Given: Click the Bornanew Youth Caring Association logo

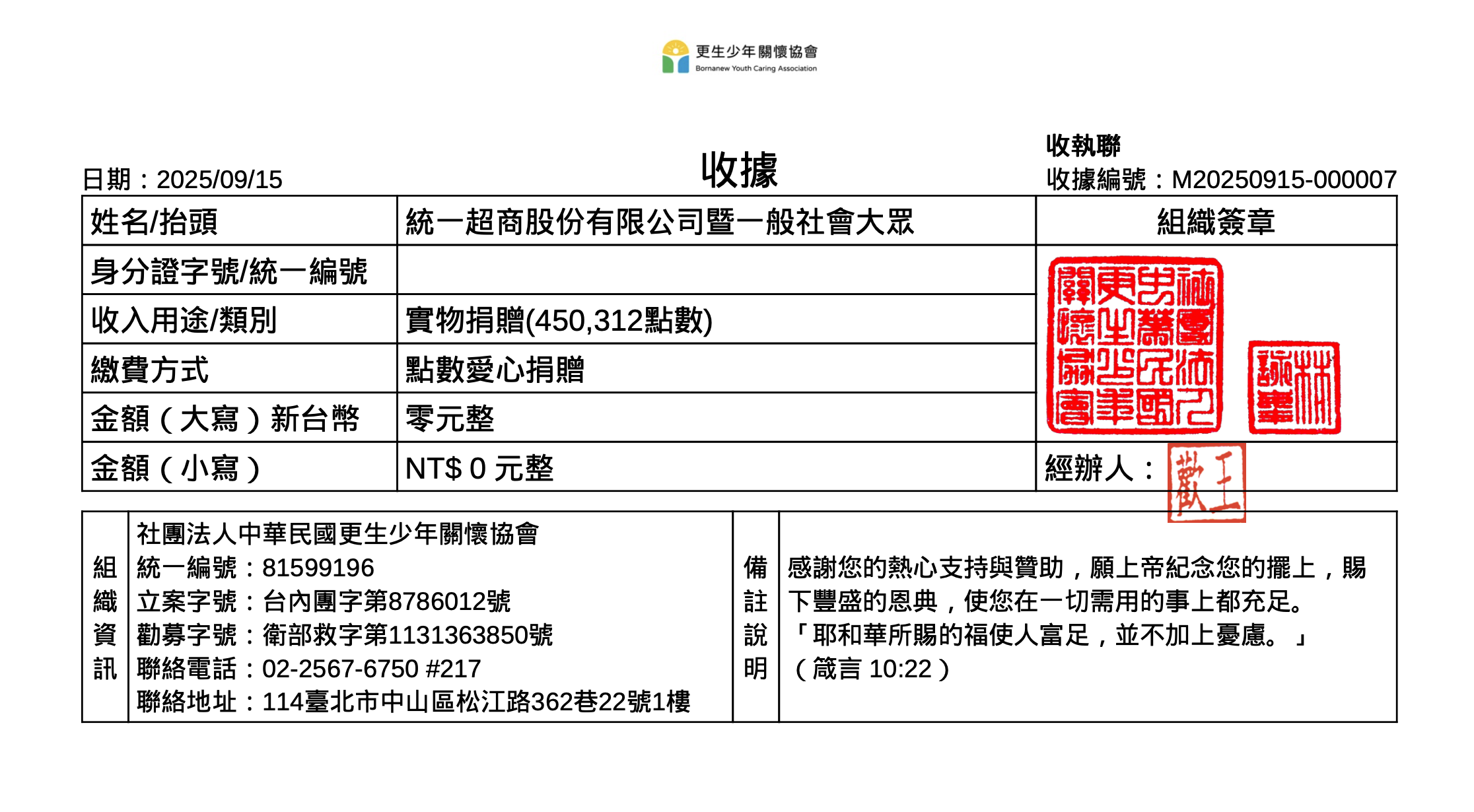Looking at the screenshot, I should pyautogui.click(x=740, y=57).
